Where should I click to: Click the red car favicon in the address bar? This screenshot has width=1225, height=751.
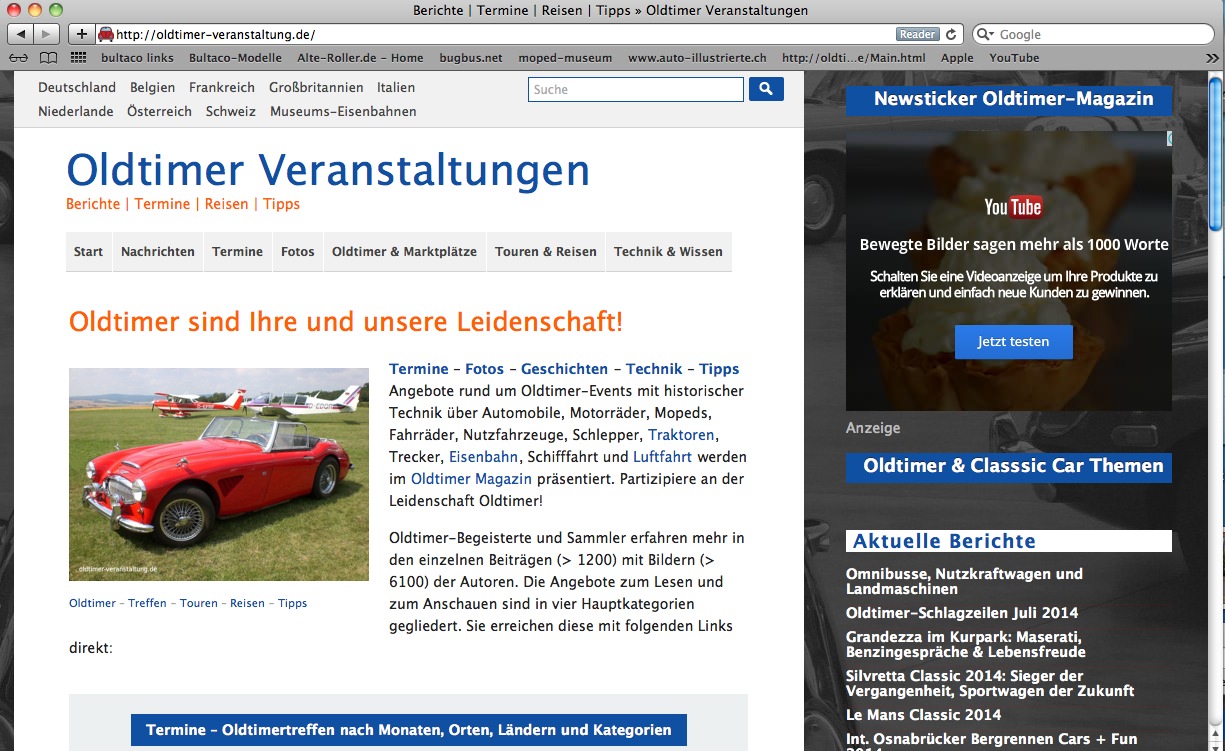tap(106, 34)
